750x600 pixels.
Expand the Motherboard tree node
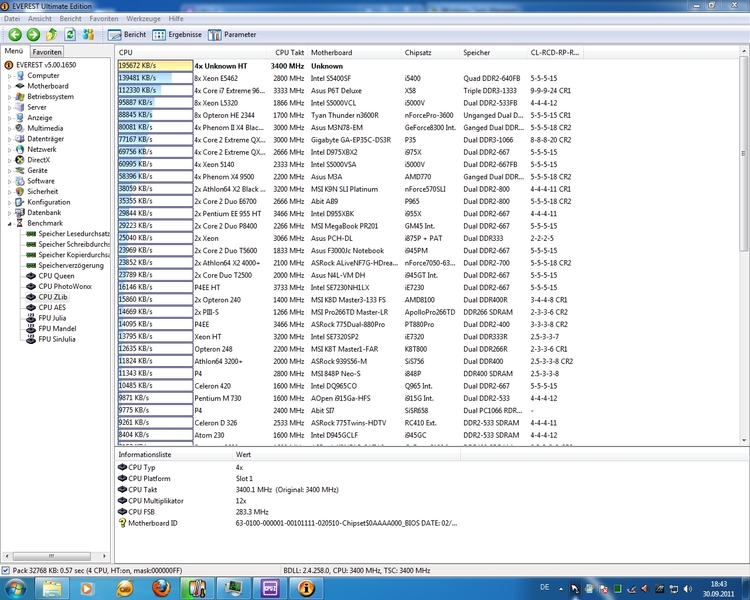pos(9,86)
